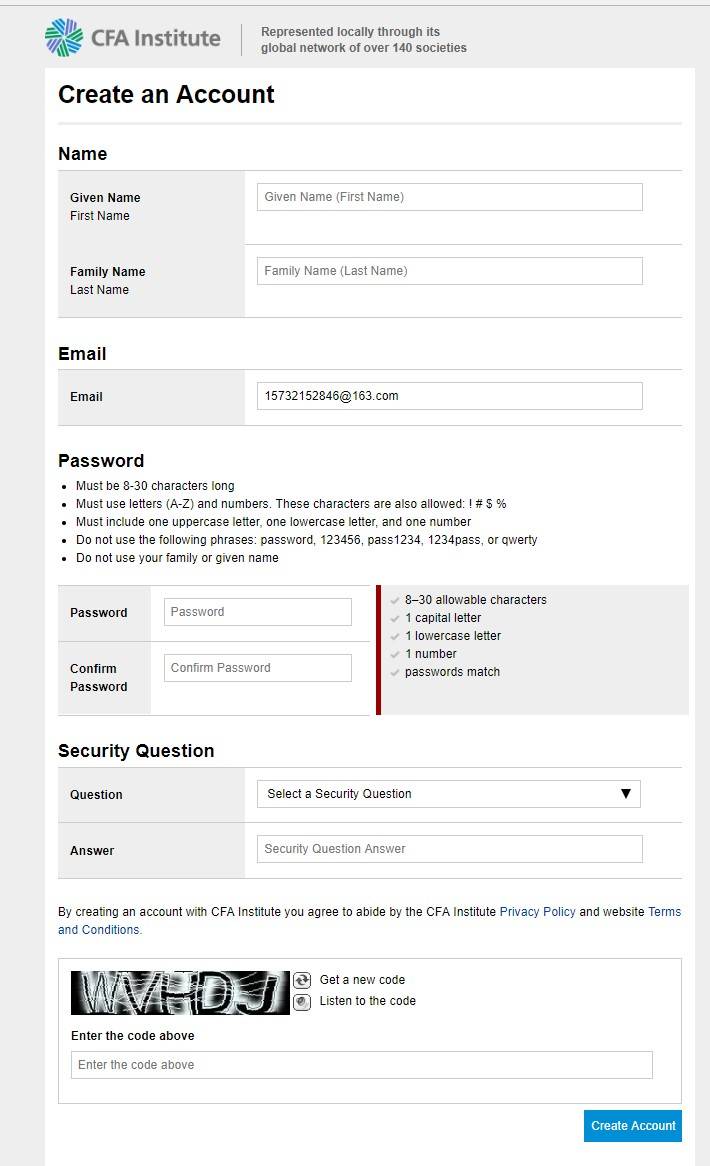This screenshot has height=1166, width=710.
Task: Click the Listen to the code speaker icon
Action: (x=302, y=1002)
